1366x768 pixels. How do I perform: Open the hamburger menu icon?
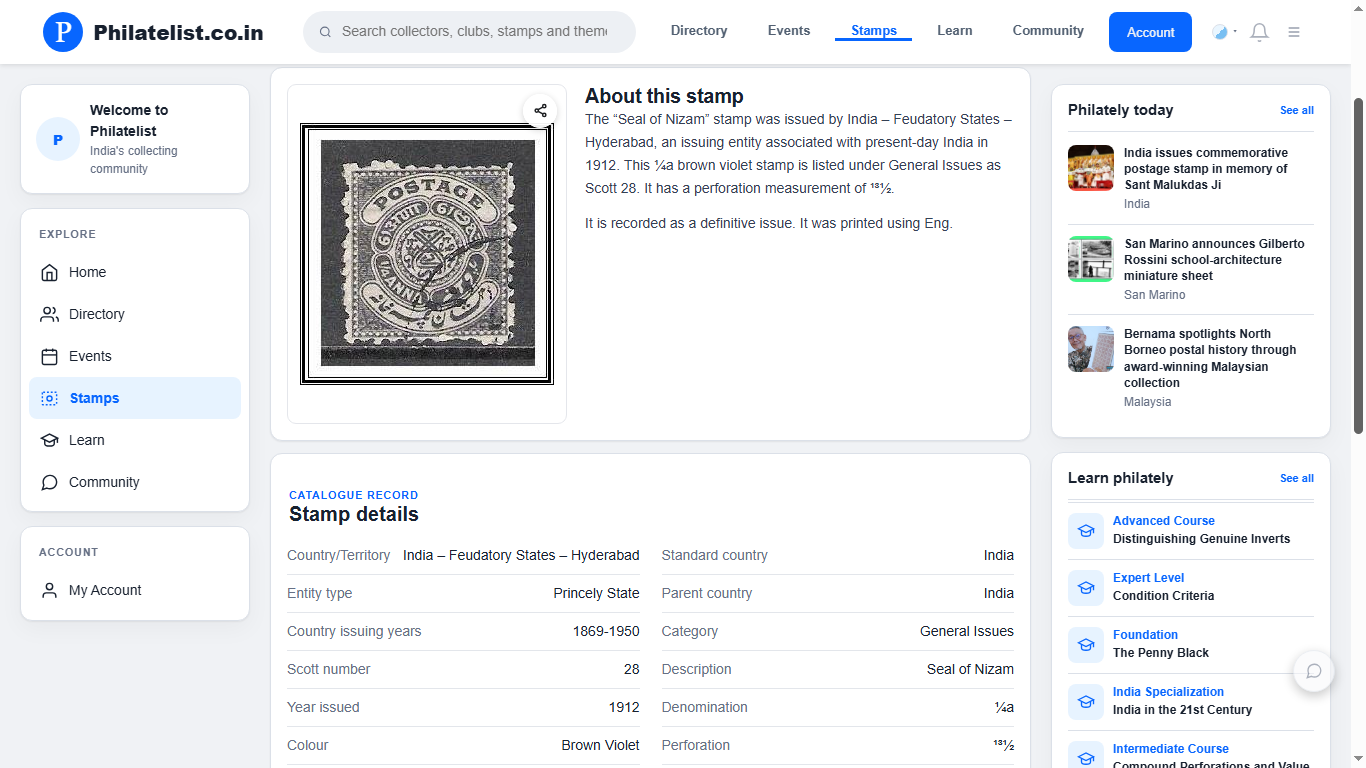tap(1294, 32)
